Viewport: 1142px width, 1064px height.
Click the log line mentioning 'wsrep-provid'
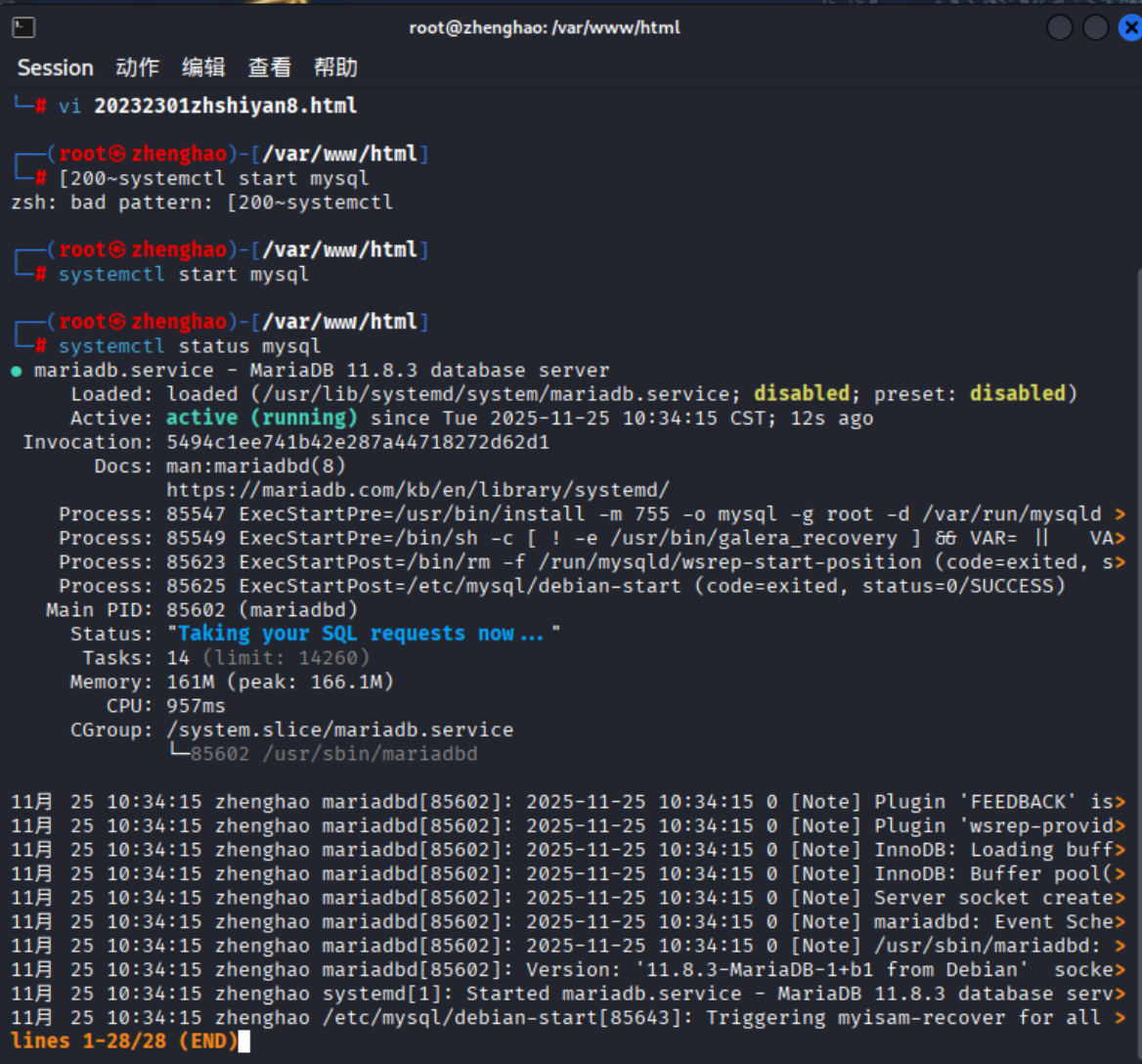(x=568, y=825)
